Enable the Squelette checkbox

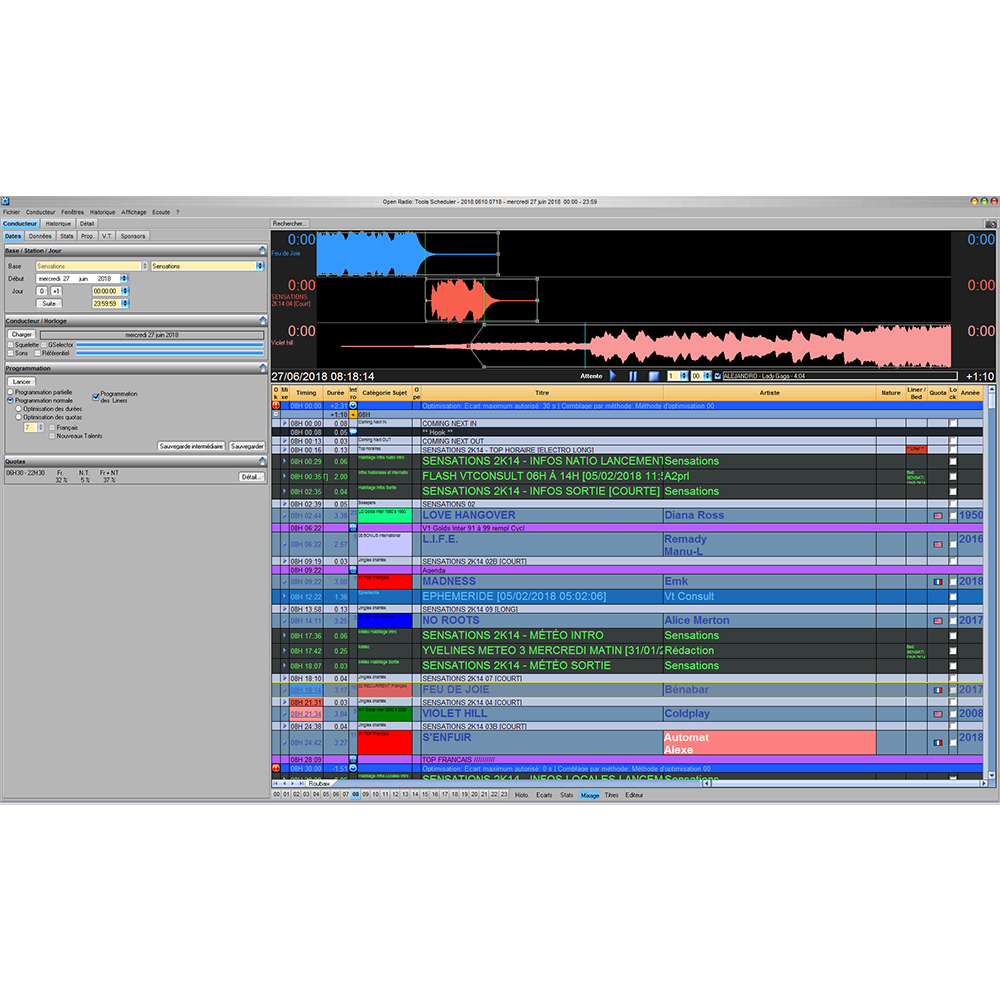point(10,345)
